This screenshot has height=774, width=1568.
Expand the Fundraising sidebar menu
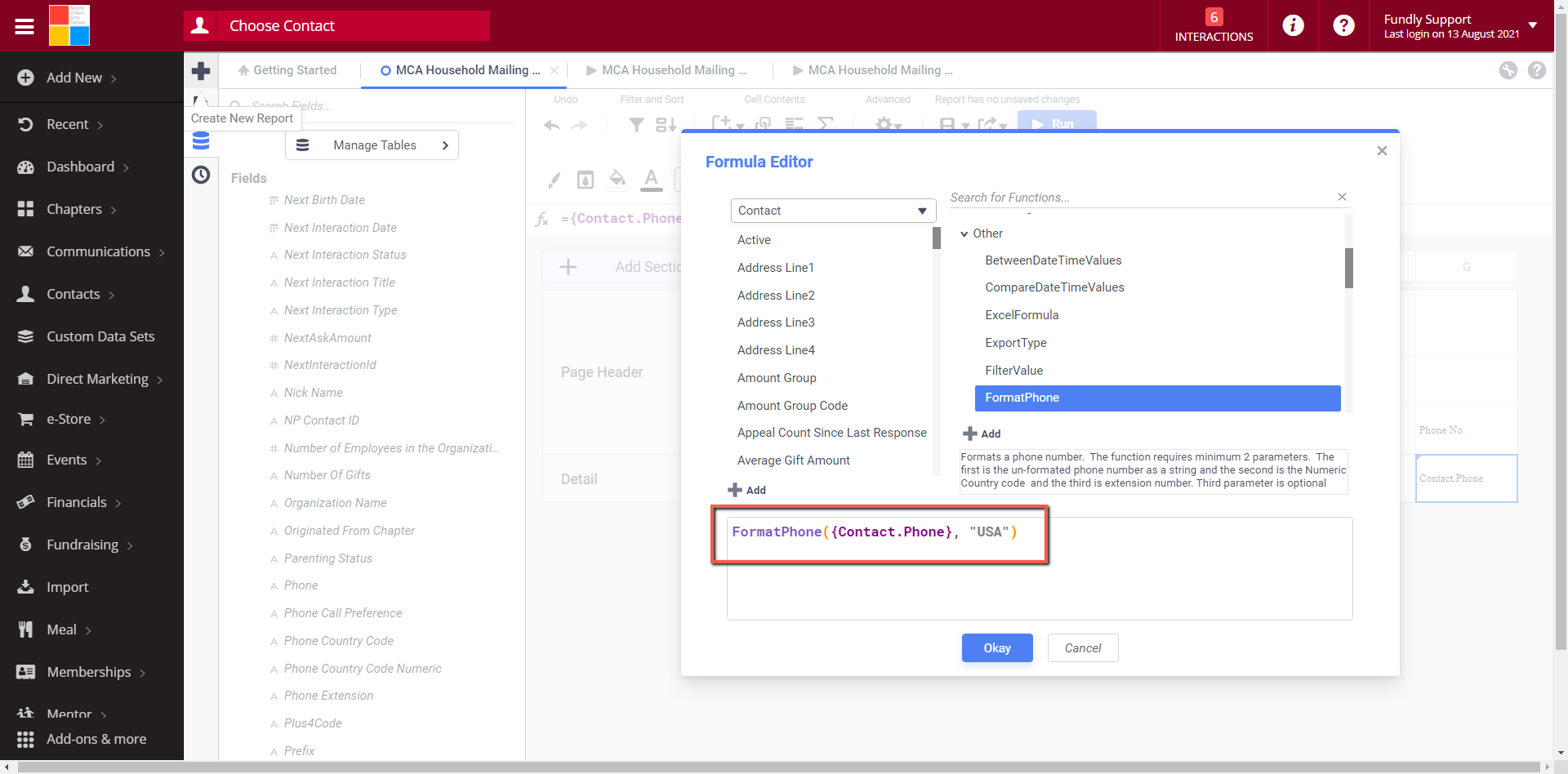[91, 545]
